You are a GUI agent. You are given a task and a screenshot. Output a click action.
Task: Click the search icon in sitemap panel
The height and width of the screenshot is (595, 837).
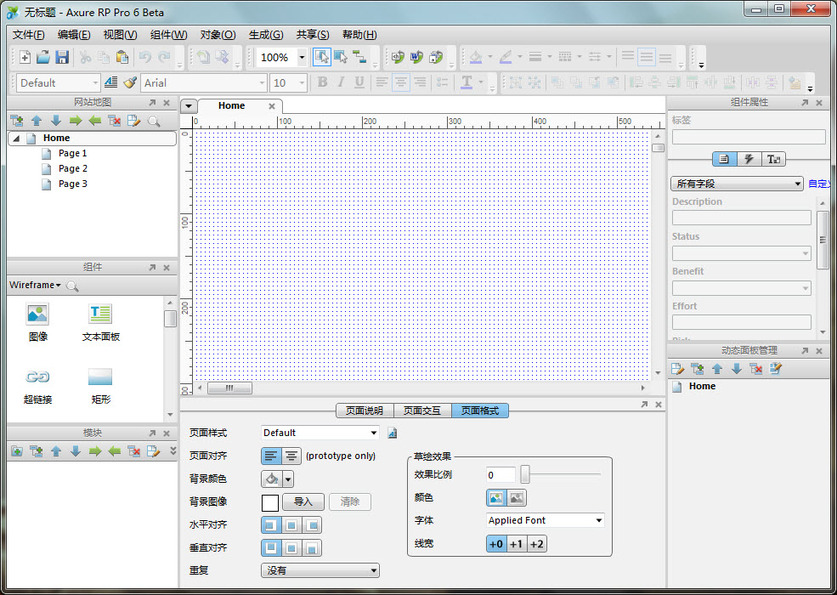(x=154, y=121)
